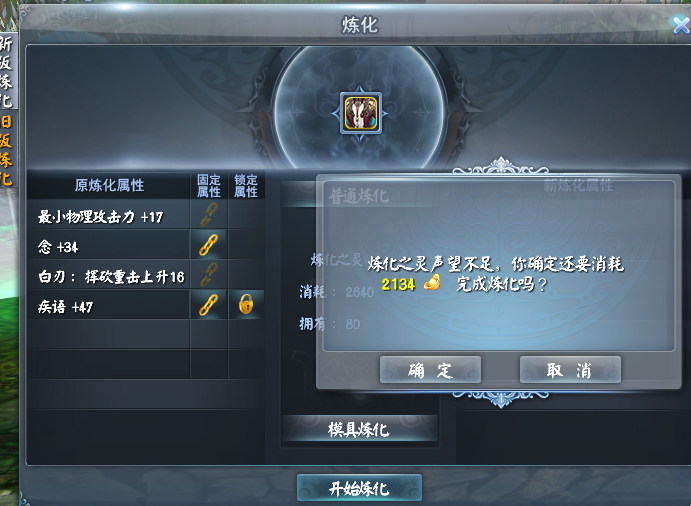Switch to the 模具炼化 tab

click(x=359, y=429)
